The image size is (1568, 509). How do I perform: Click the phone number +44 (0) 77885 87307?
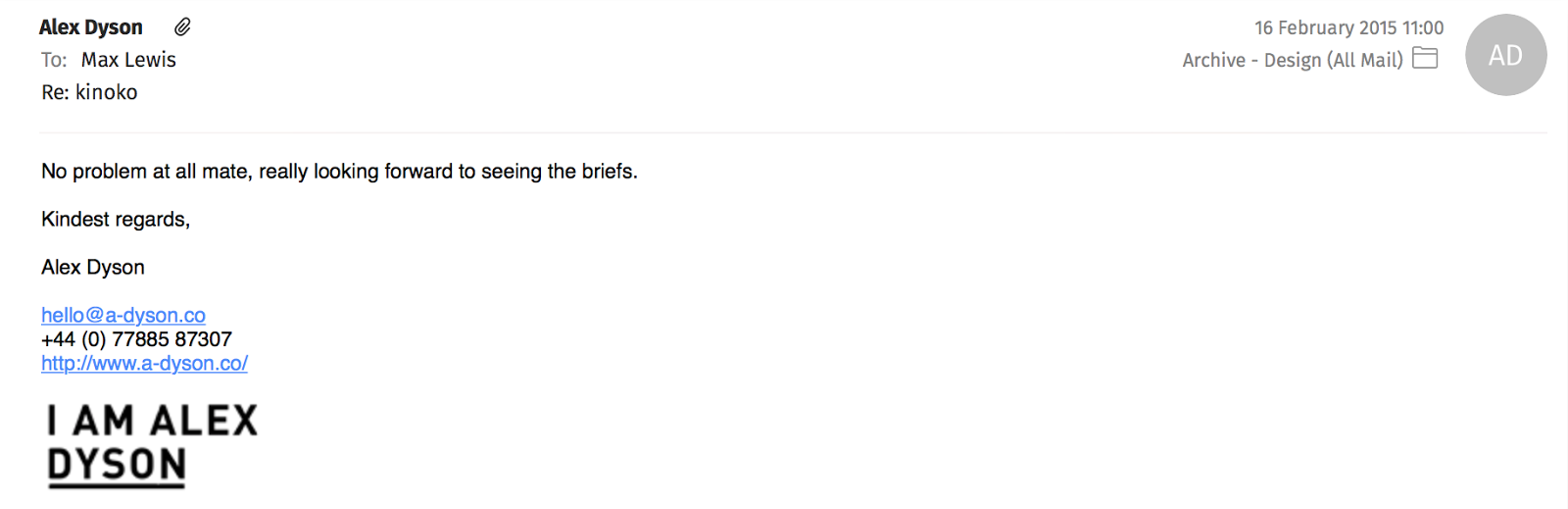pyautogui.click(x=136, y=339)
